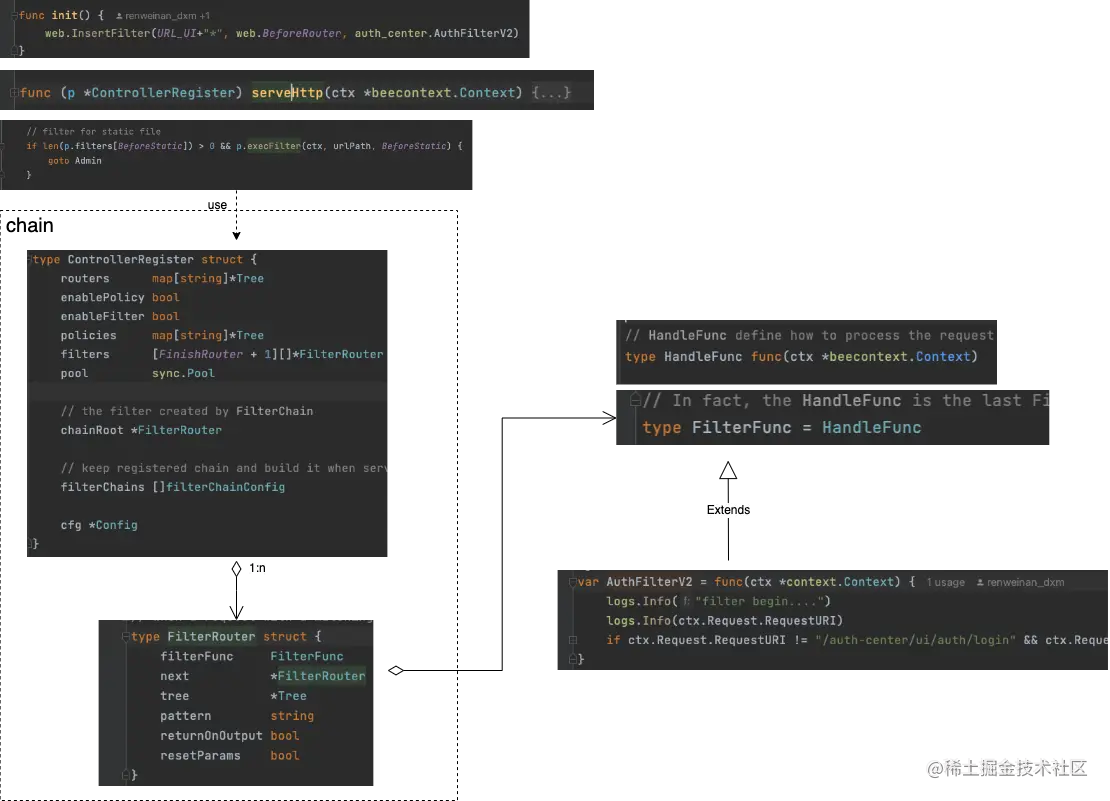Click the filterFunc field in FilterRouter struct
Viewport: 1110px width, 801px height.
click(x=197, y=656)
